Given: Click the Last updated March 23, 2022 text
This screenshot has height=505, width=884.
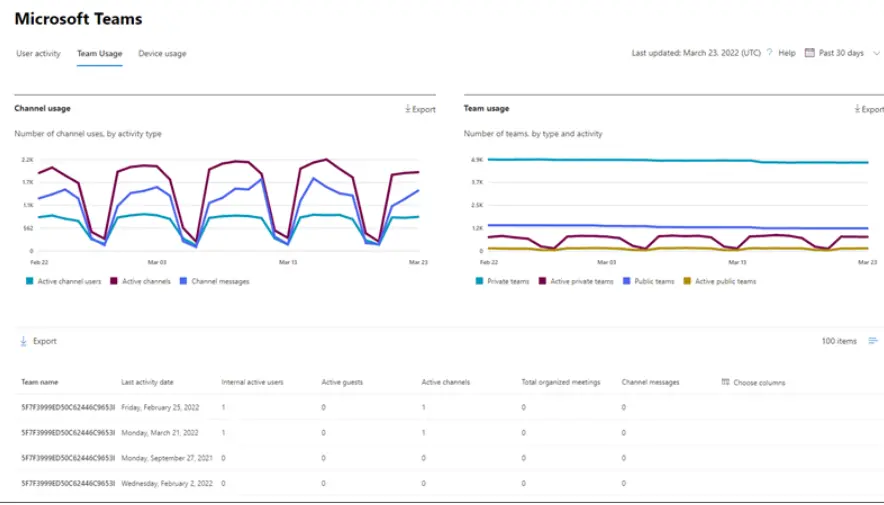Looking at the screenshot, I should 696,53.
